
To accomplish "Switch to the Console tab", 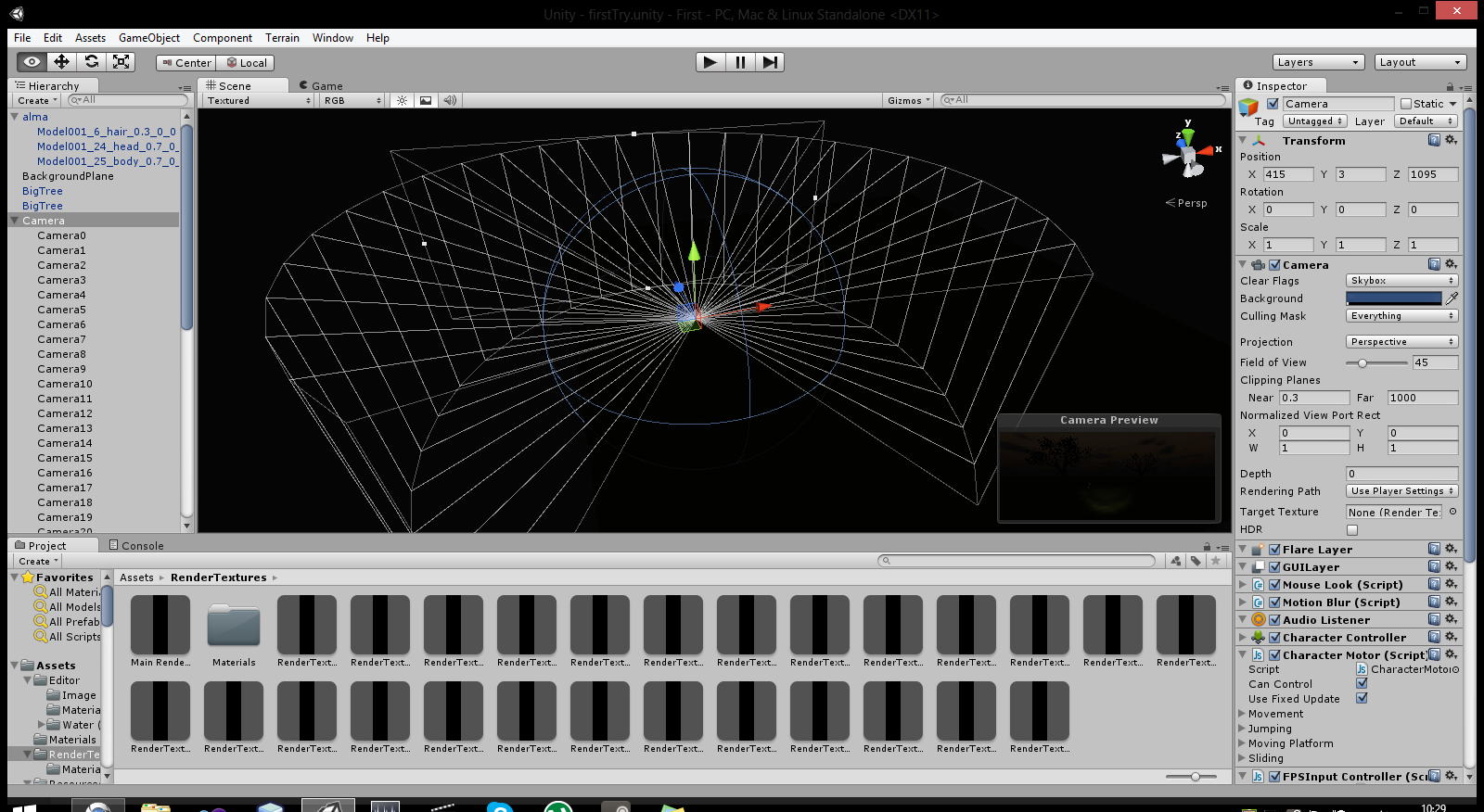I will (x=136, y=546).
